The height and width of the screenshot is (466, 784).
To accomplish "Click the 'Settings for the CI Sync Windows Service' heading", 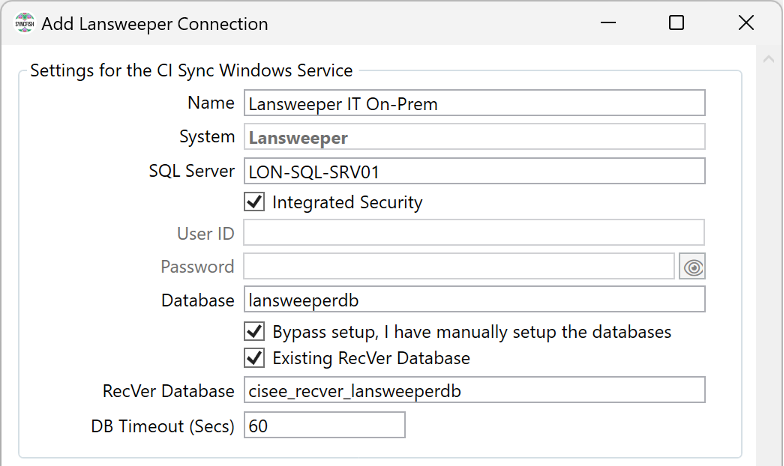I will tap(192, 70).
